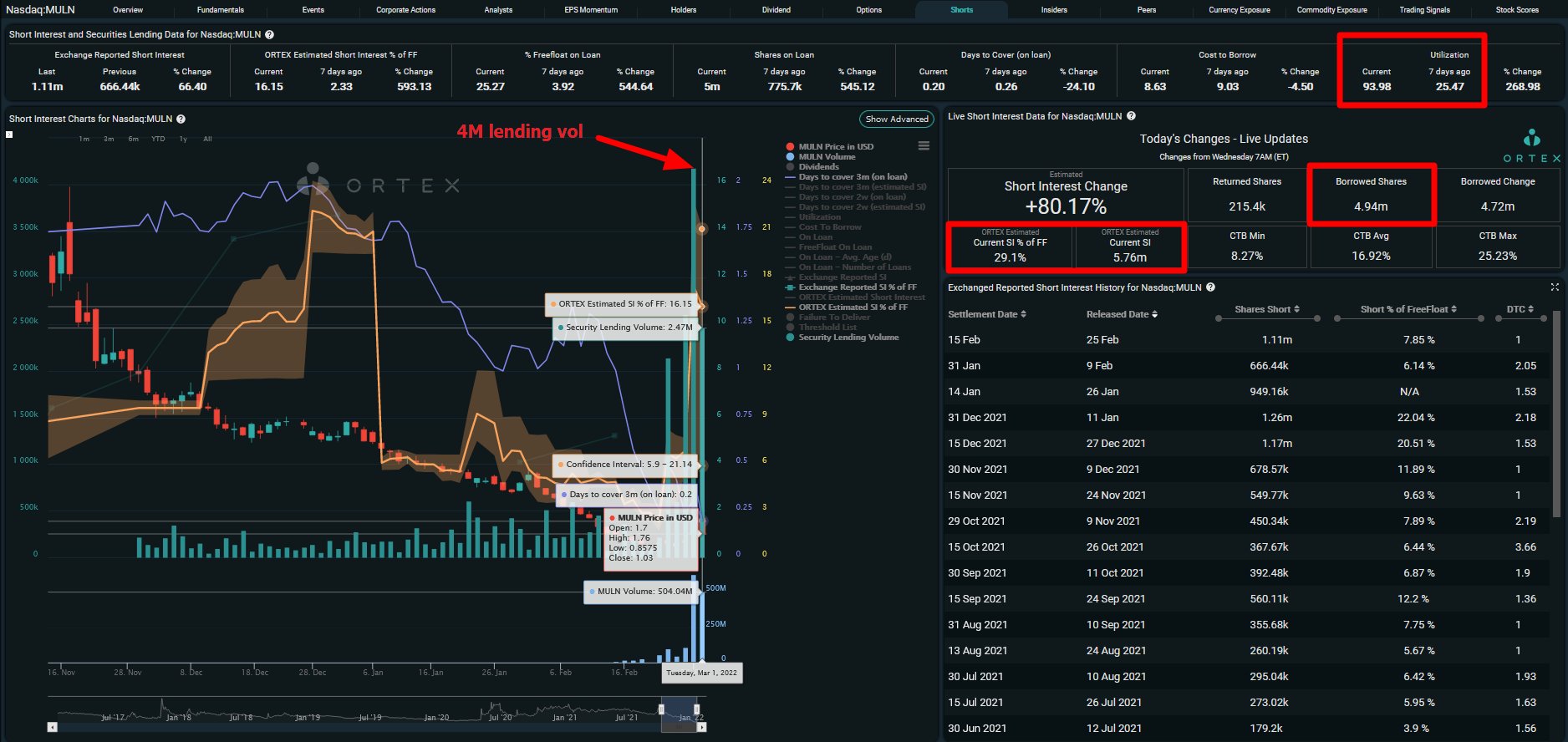
Task: Open help for Exchange Reported Short Interest History
Action: (x=1210, y=287)
